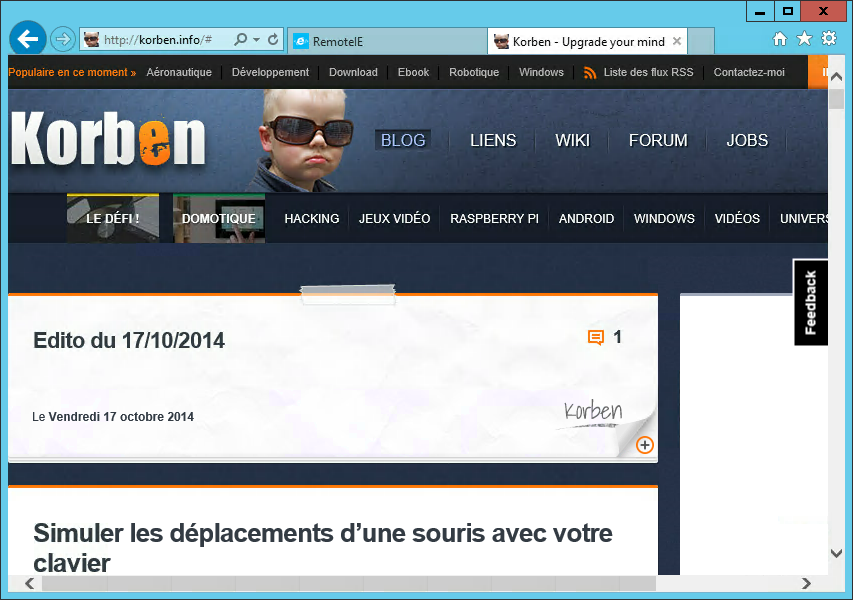Switch to the RemoteIE tab
Viewport: 853px width, 600px height.
(x=387, y=41)
